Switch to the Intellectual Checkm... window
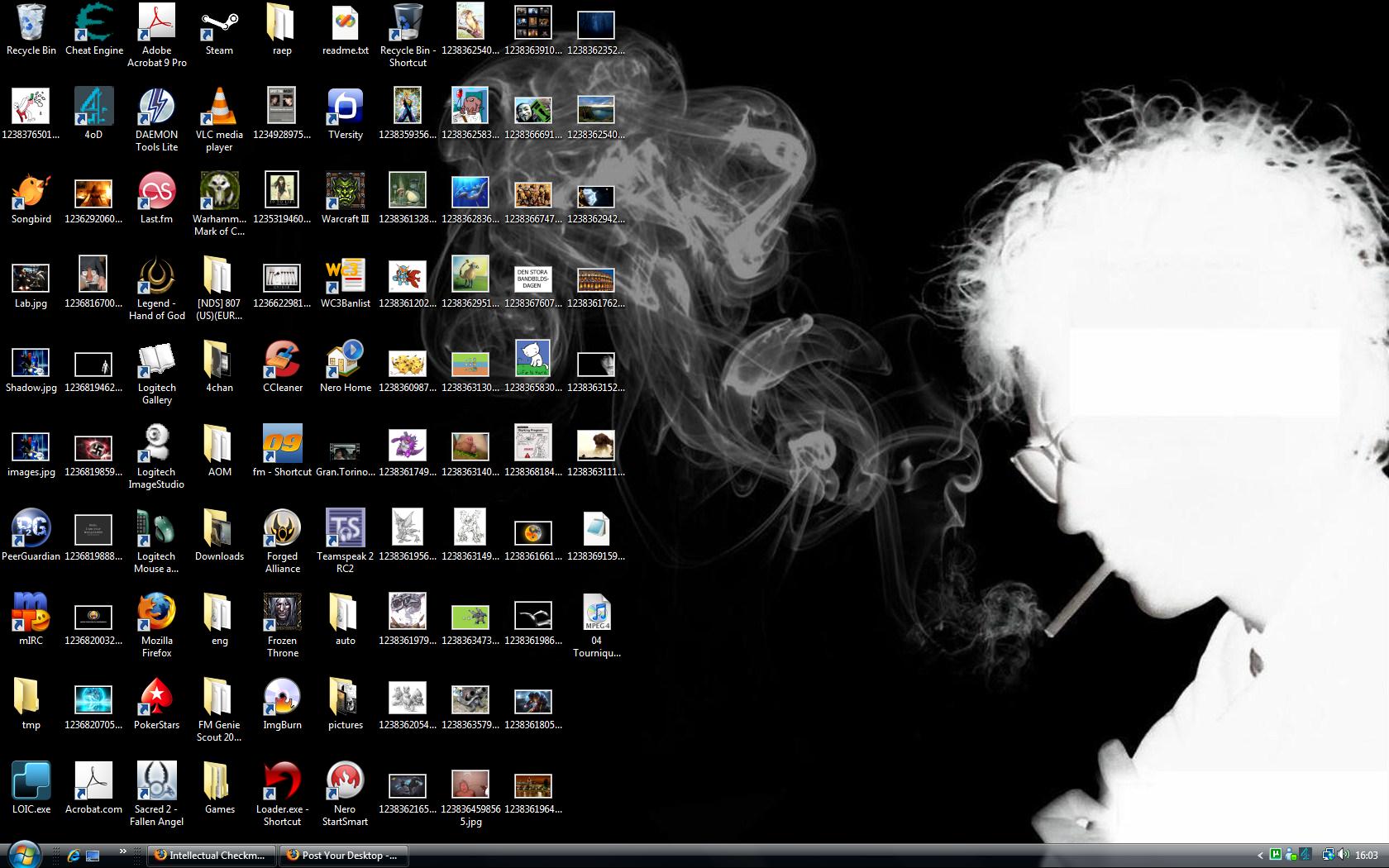The width and height of the screenshot is (1389, 868). click(211, 855)
